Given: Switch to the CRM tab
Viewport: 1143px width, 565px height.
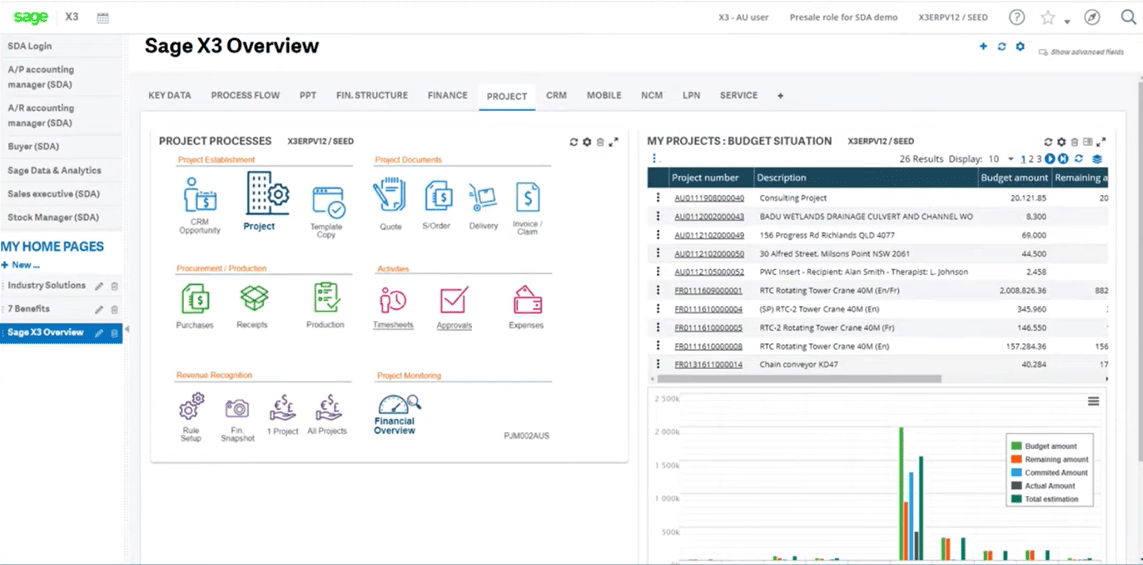Looking at the screenshot, I should (x=556, y=96).
